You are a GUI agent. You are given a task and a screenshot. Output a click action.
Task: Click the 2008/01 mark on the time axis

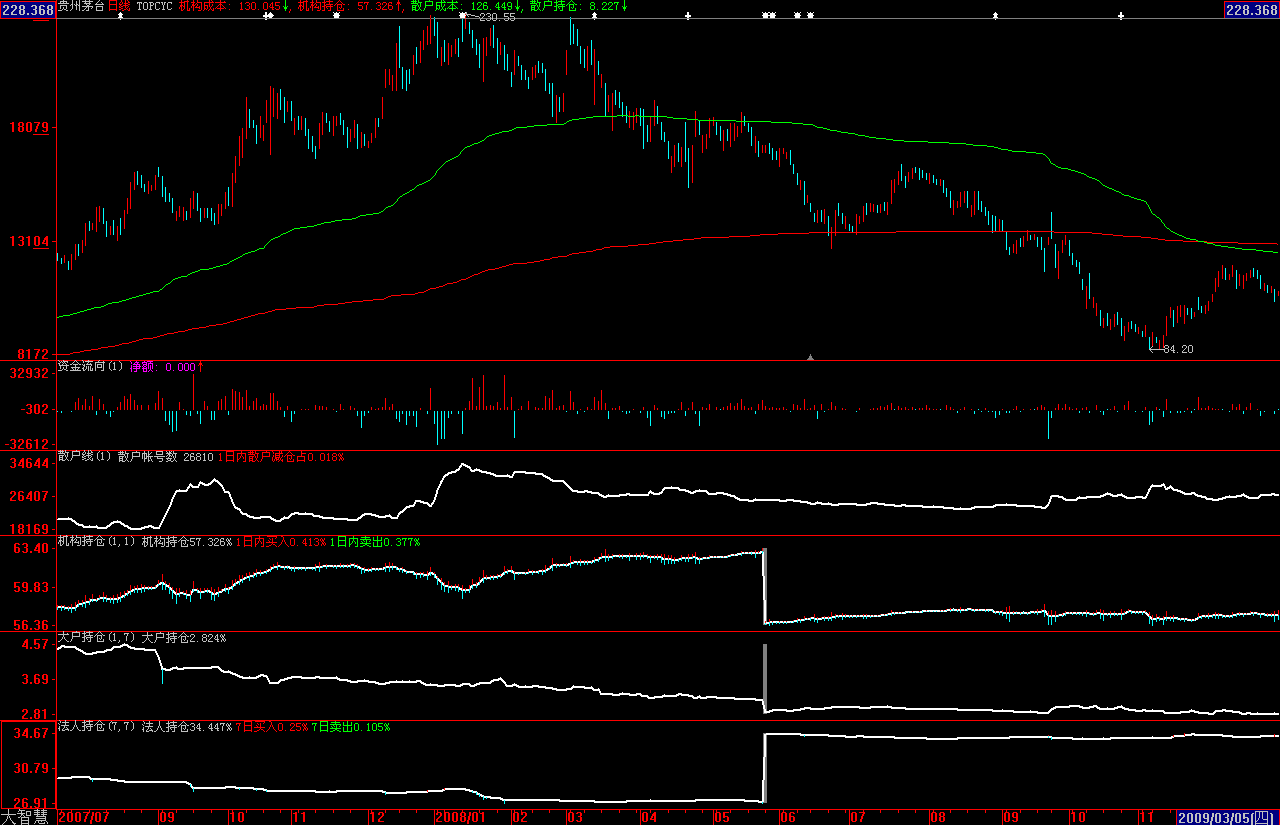tap(460, 818)
